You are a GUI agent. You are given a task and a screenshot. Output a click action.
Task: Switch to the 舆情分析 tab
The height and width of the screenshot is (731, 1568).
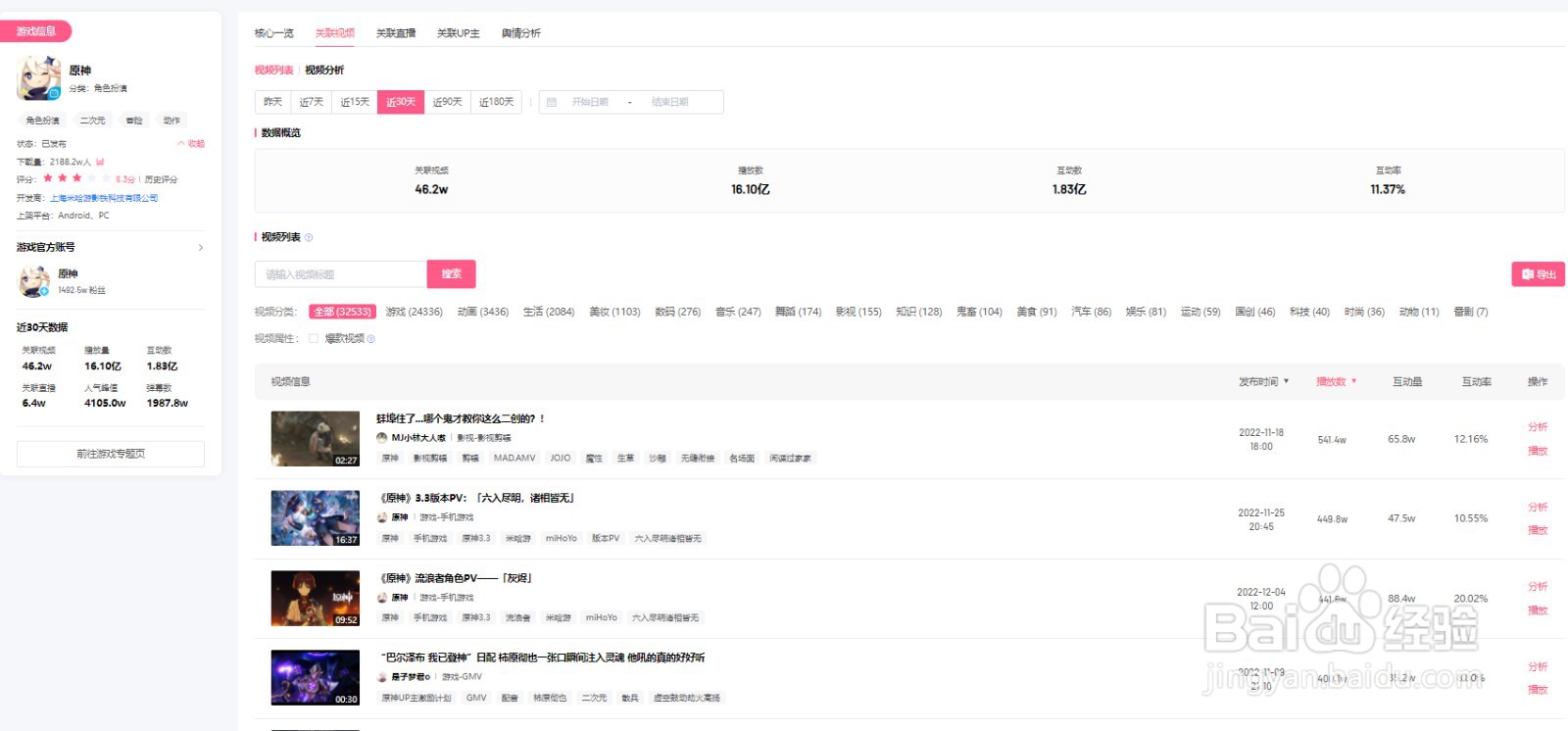tap(521, 33)
